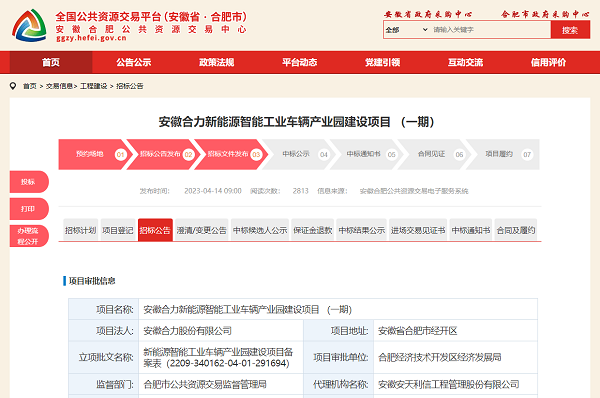Click 安徽合肥公共资源交易电子服务系统 source text
This screenshot has width=600, height=398.
414,191
